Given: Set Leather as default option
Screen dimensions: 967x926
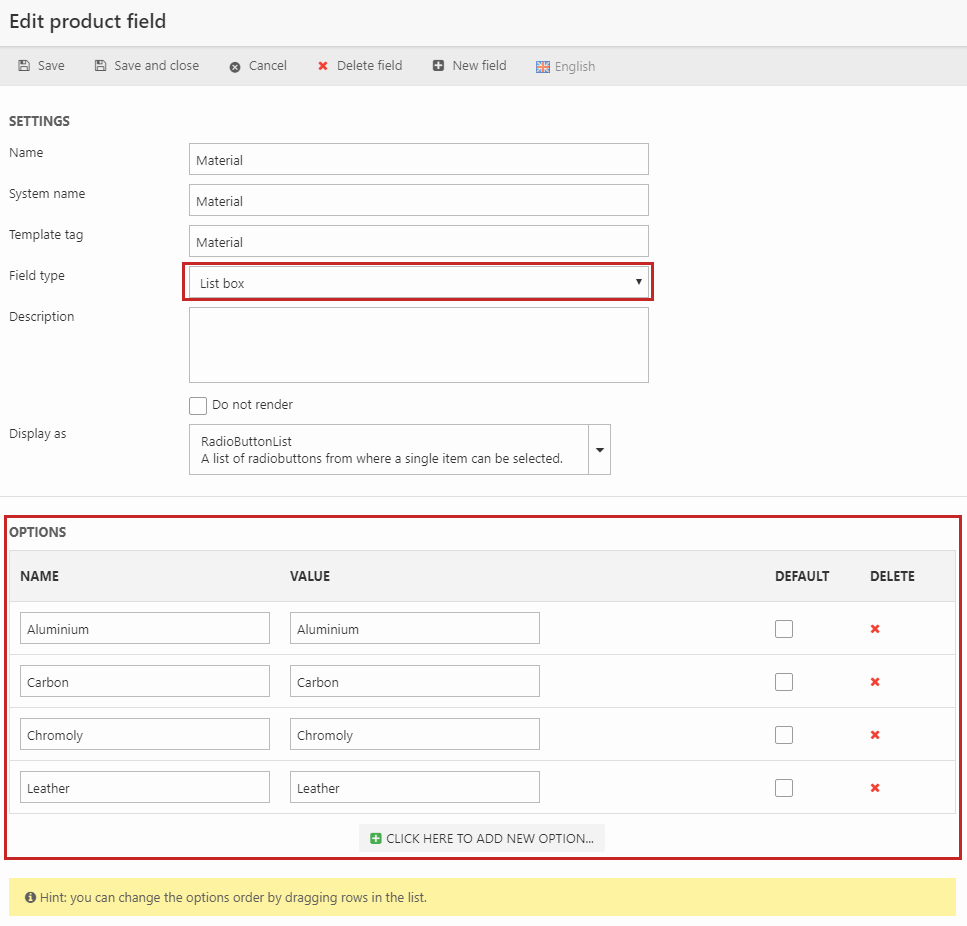Looking at the screenshot, I should pos(784,788).
